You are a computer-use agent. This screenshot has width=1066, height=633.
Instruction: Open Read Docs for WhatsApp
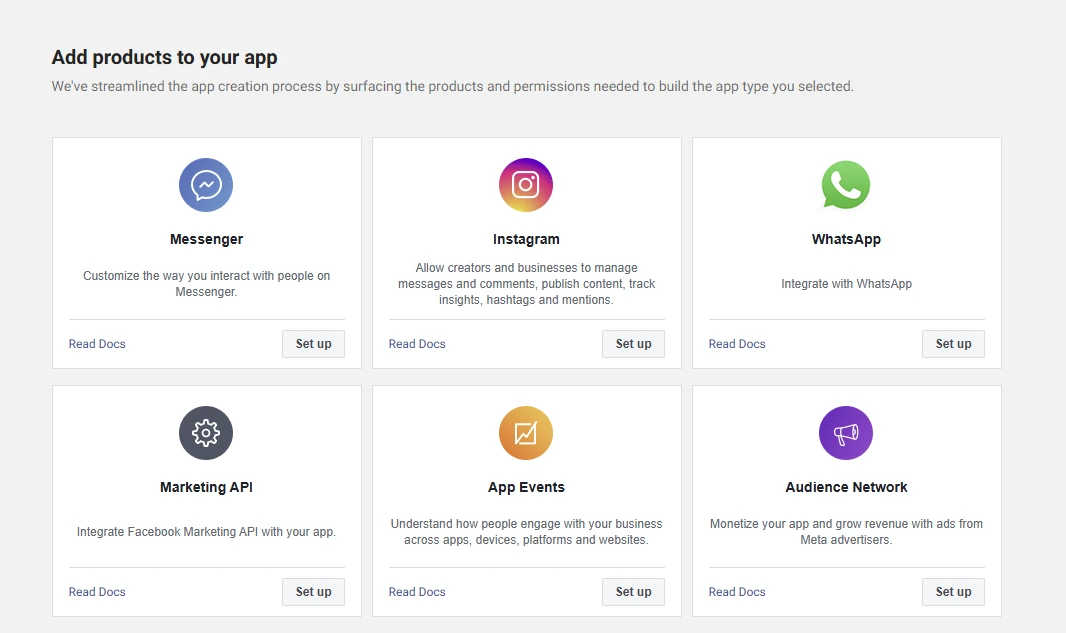(737, 344)
